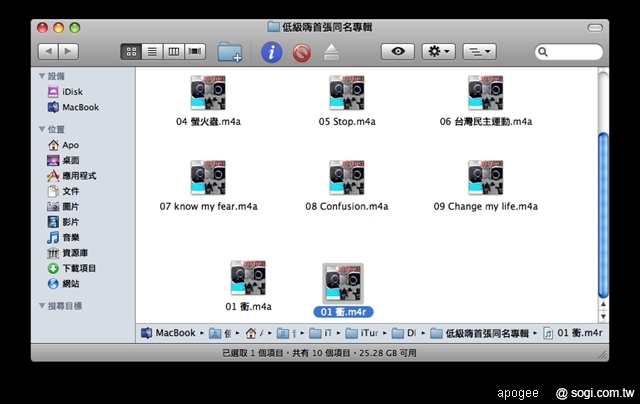This screenshot has height=404, width=640.
Task: Click MacBook in the path bar
Action: pos(168,333)
